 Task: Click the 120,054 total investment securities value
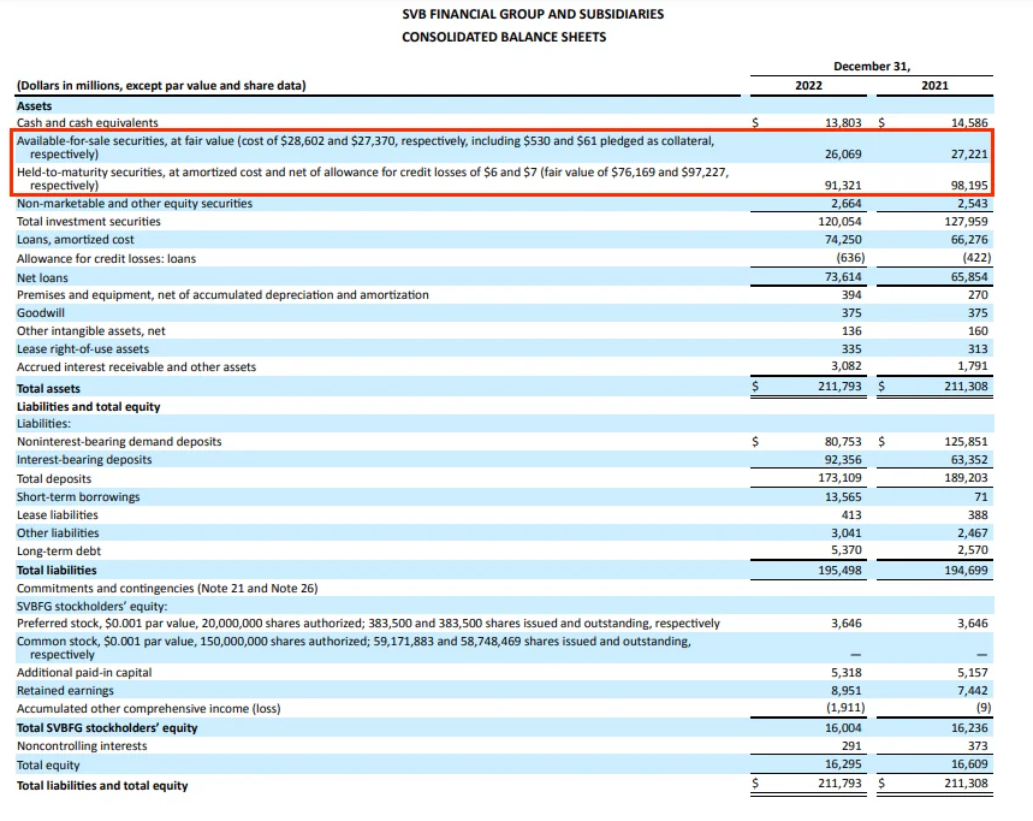pyautogui.click(x=839, y=221)
